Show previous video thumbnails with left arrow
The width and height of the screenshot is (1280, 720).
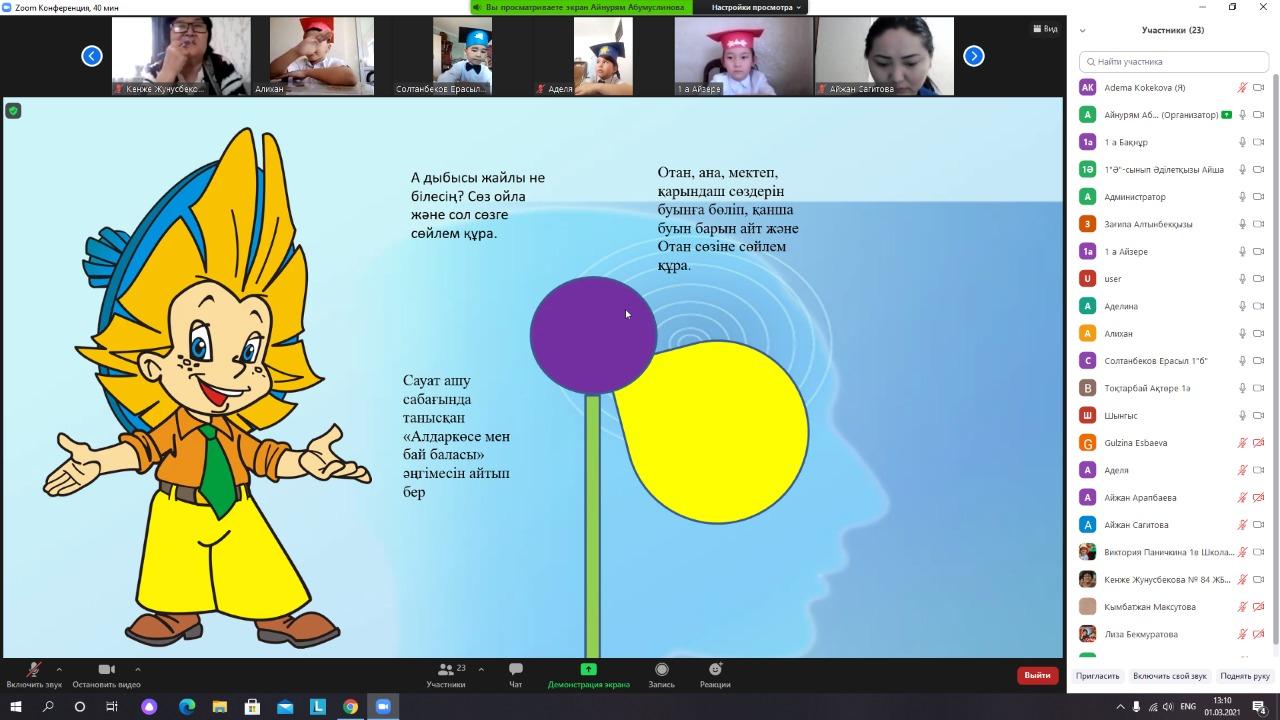[x=92, y=56]
